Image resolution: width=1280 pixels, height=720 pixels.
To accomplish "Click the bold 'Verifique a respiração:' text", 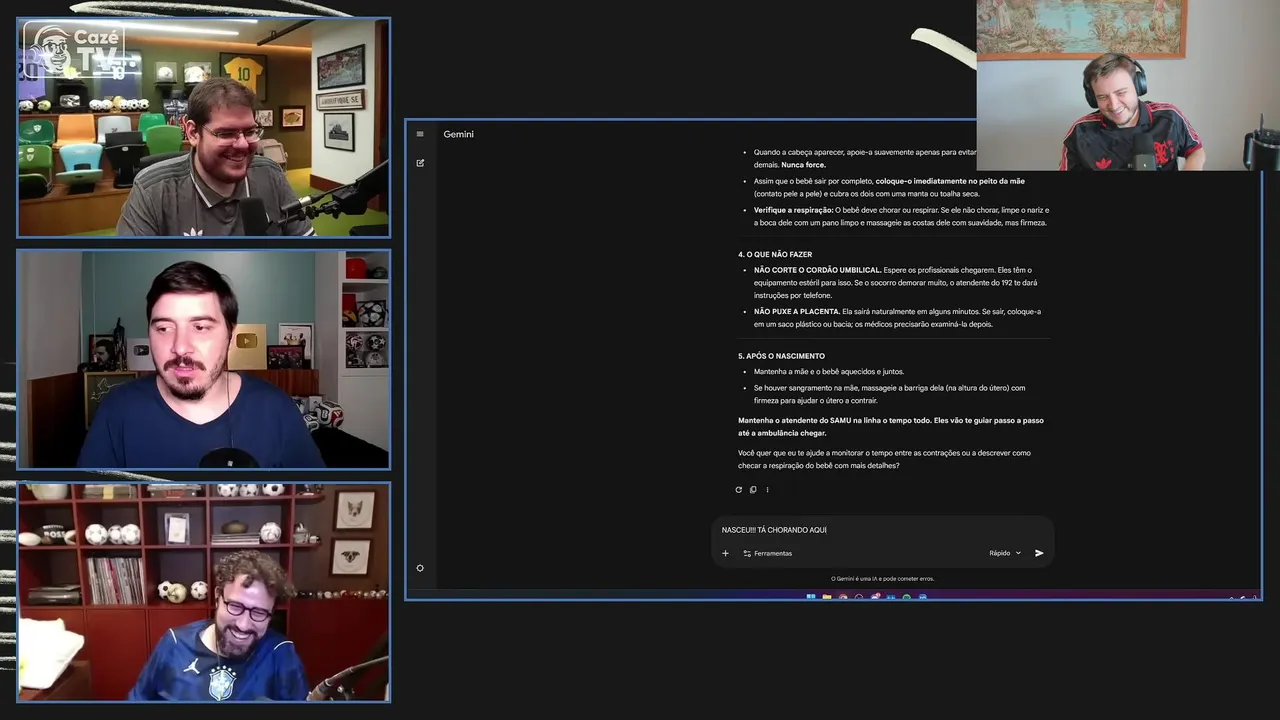I will click(794, 210).
